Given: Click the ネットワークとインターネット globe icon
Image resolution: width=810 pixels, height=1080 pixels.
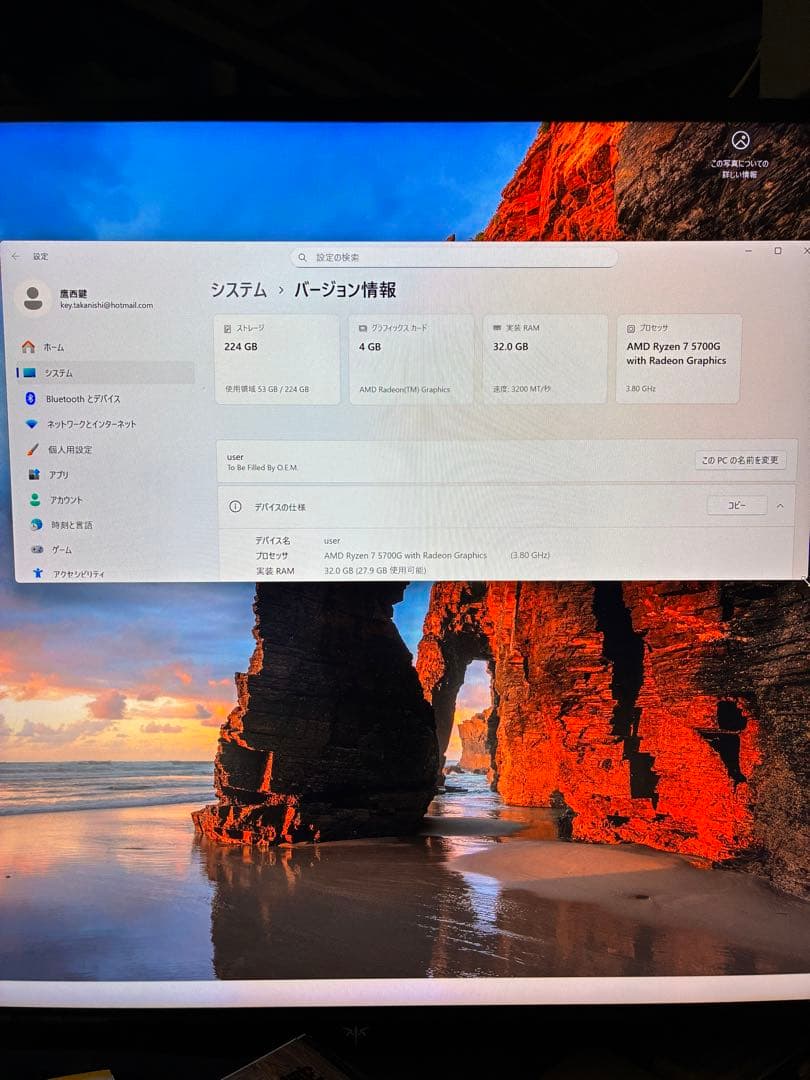Looking at the screenshot, I should pyautogui.click(x=32, y=423).
